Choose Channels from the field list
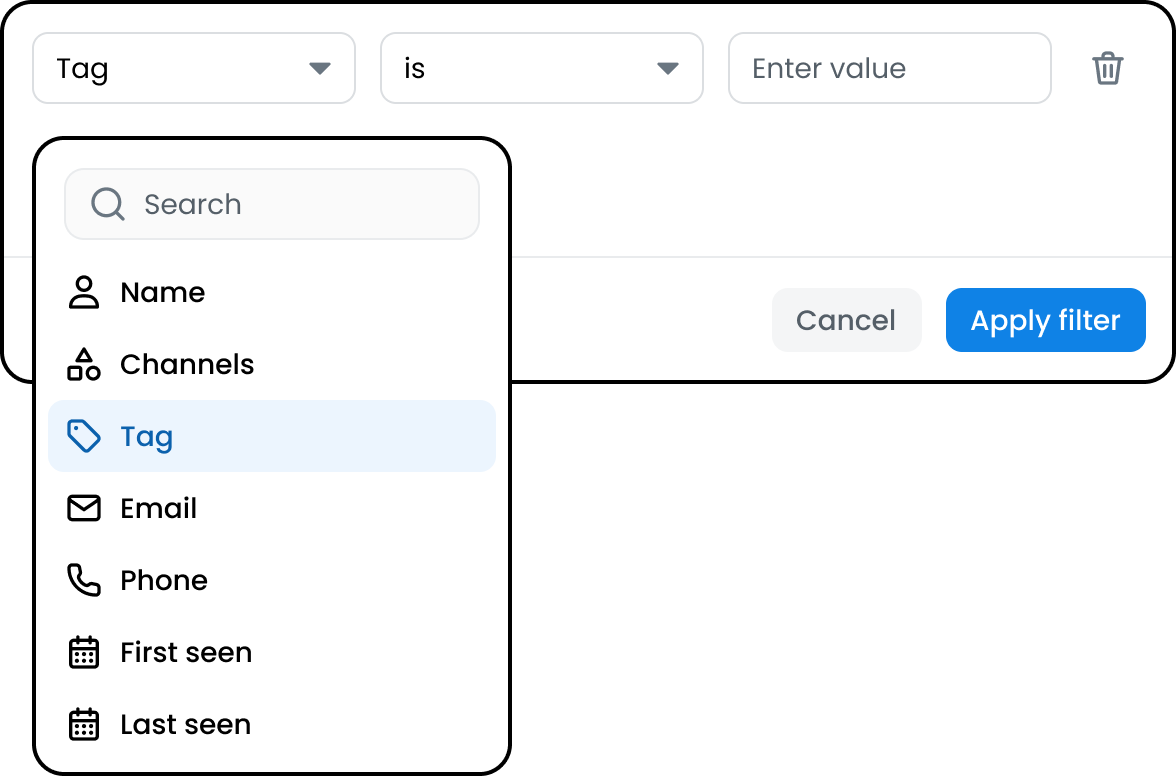Viewport: 1176px width, 776px height. [272, 364]
